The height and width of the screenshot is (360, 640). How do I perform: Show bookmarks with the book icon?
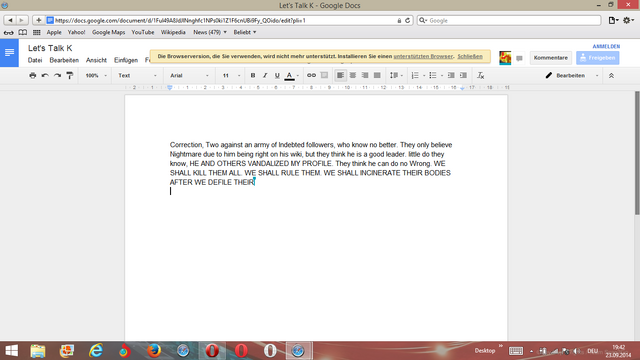pos(23,32)
